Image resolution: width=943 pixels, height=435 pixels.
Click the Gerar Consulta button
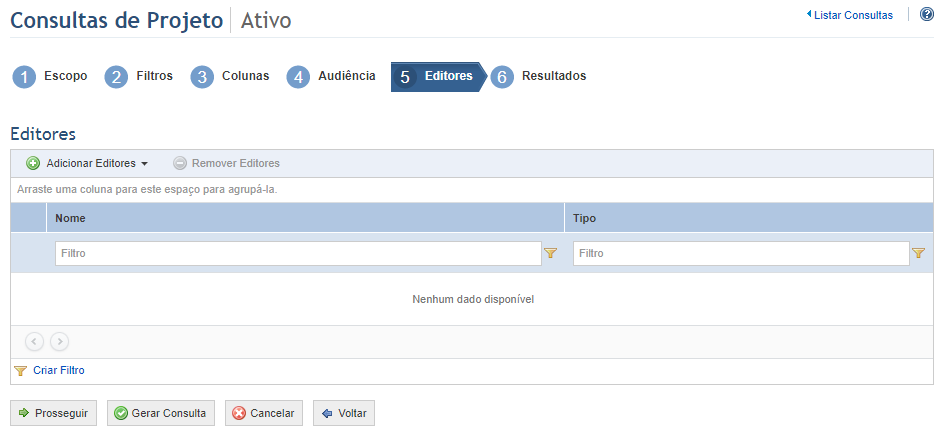(x=161, y=413)
